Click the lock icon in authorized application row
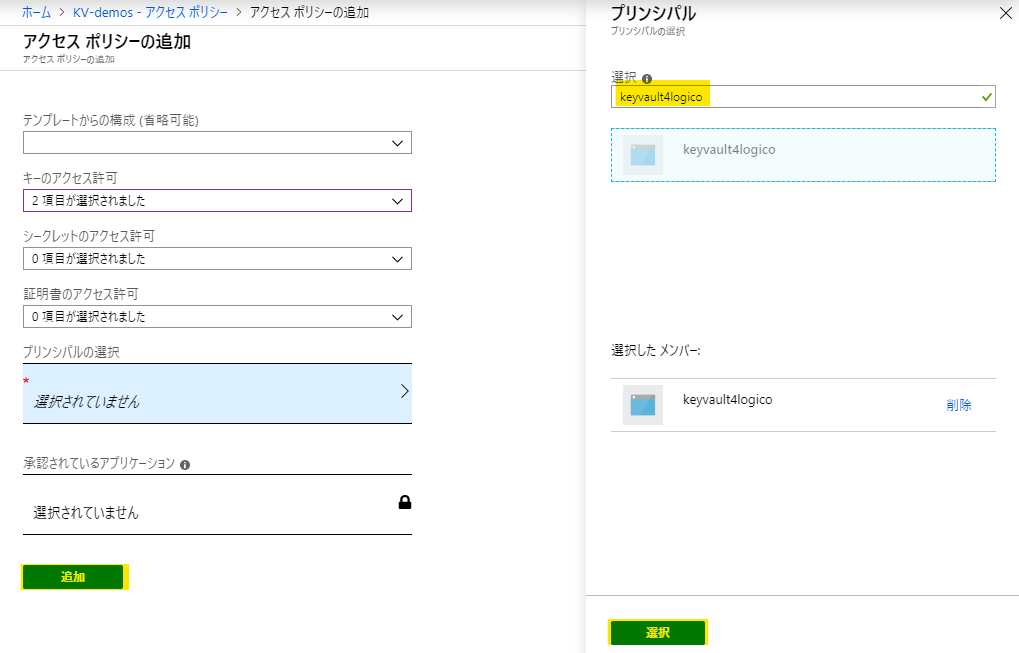Viewport: 1019px width, 653px height. coord(405,502)
